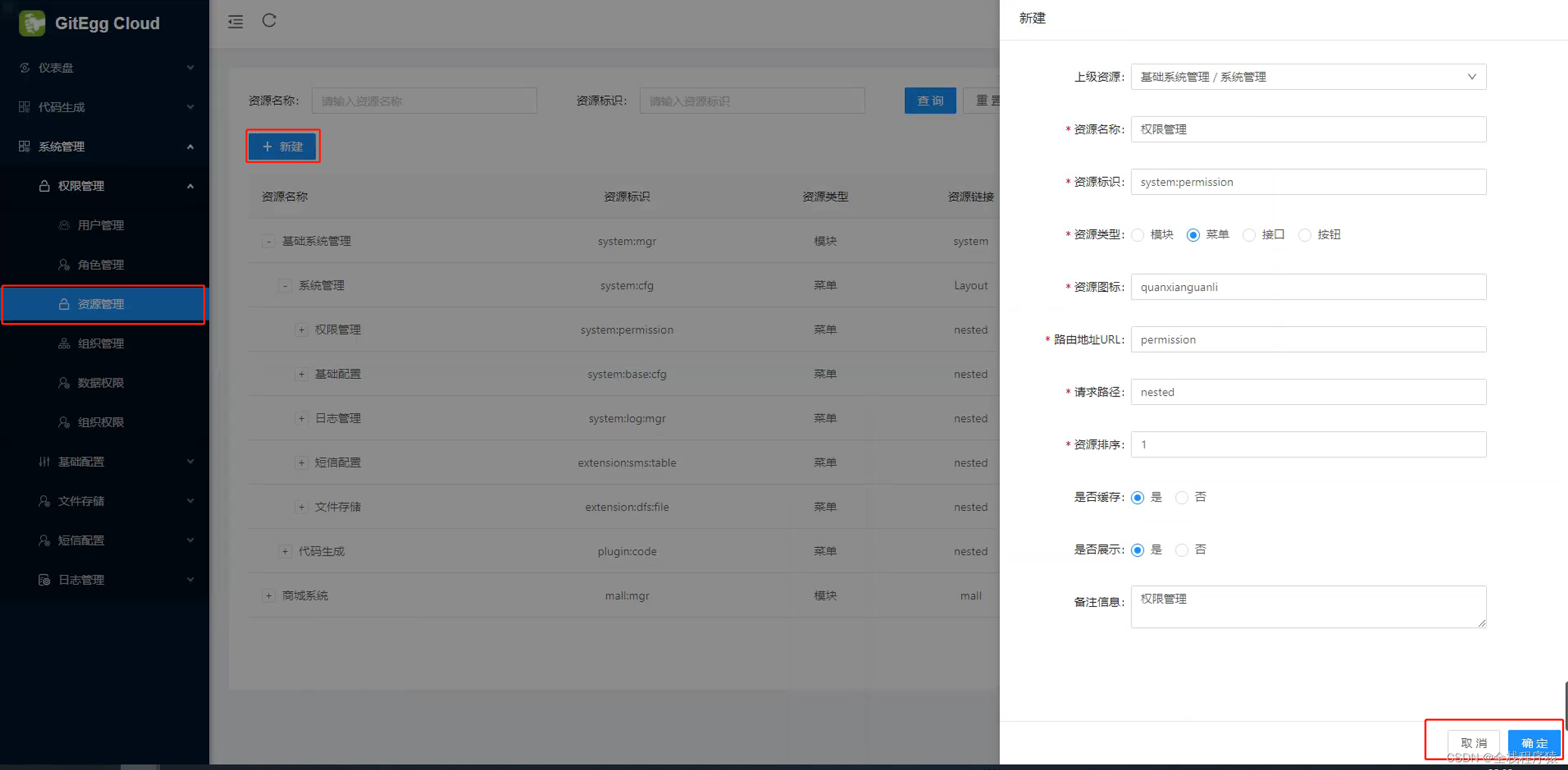
Task: Click the dashboard (仪表盘) gauge icon
Action: [x=25, y=68]
